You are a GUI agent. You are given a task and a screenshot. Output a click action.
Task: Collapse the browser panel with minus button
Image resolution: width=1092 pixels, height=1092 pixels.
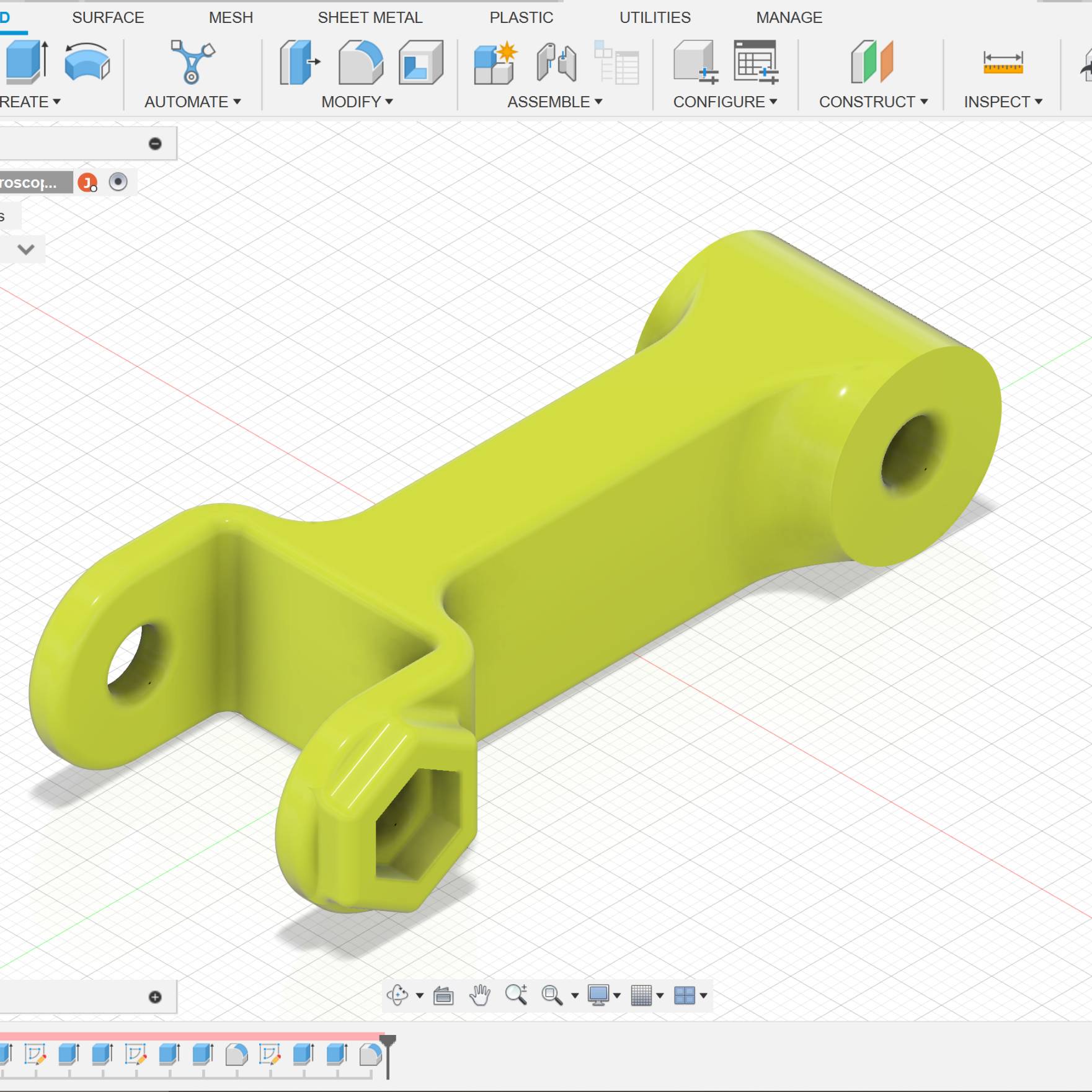click(x=155, y=144)
